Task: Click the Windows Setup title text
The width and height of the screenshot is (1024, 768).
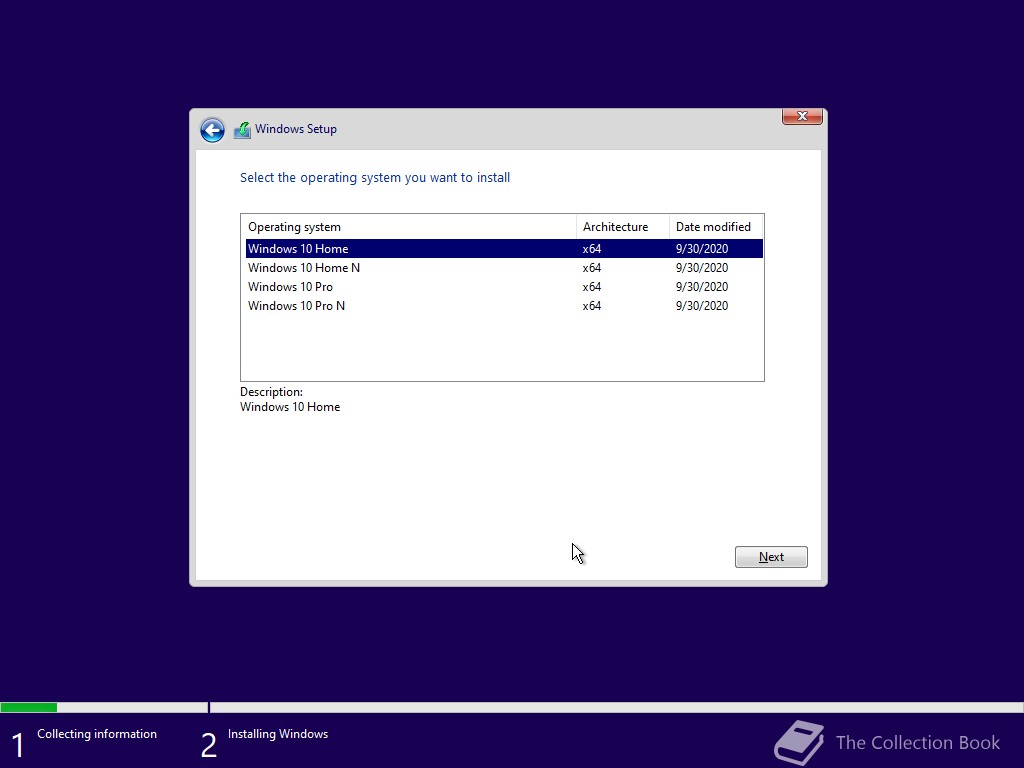Action: [296, 129]
